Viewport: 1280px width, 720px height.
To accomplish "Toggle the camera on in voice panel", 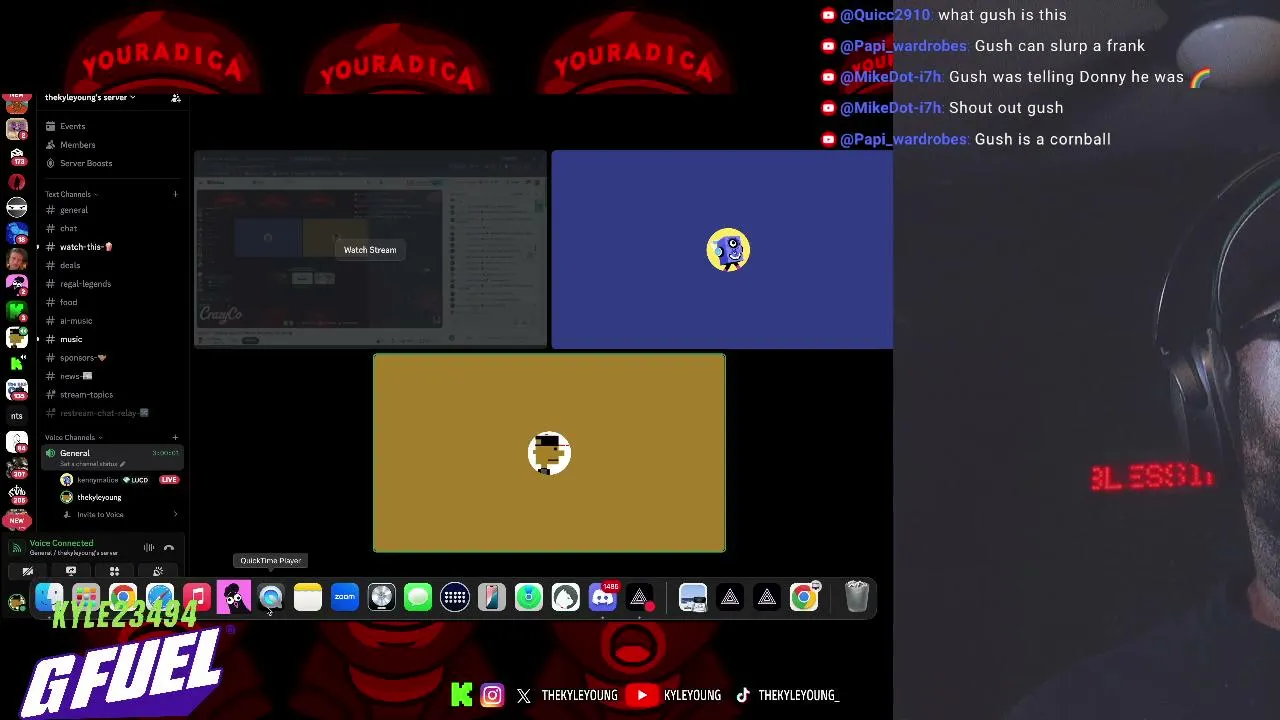I will tap(27, 571).
